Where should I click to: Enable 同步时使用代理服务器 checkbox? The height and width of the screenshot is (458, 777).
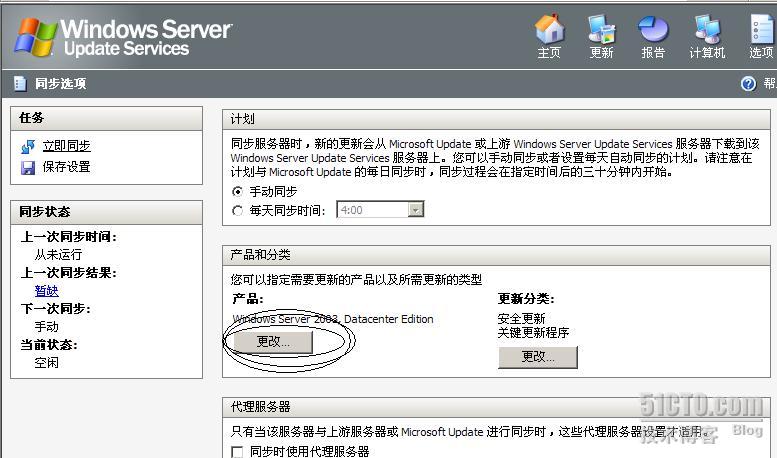click(237, 452)
